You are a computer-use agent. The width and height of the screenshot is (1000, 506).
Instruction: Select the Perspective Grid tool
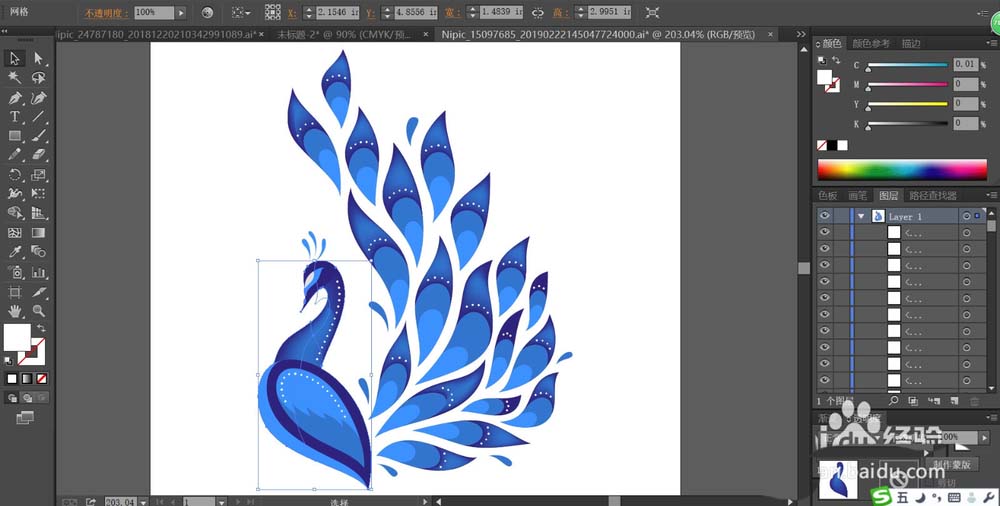click(39, 213)
